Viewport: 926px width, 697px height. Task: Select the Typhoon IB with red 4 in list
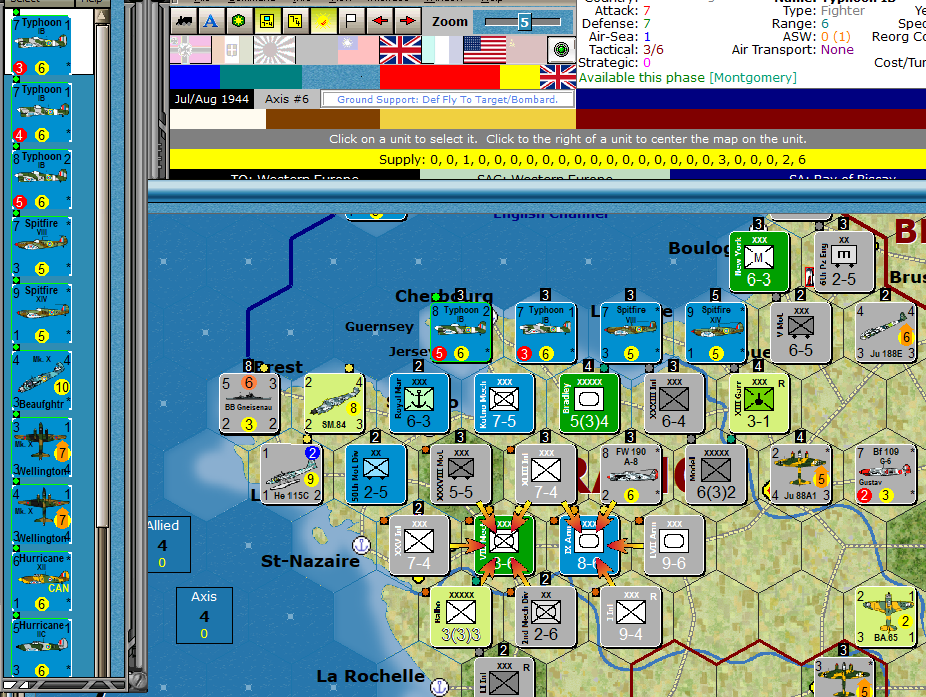(x=41, y=112)
